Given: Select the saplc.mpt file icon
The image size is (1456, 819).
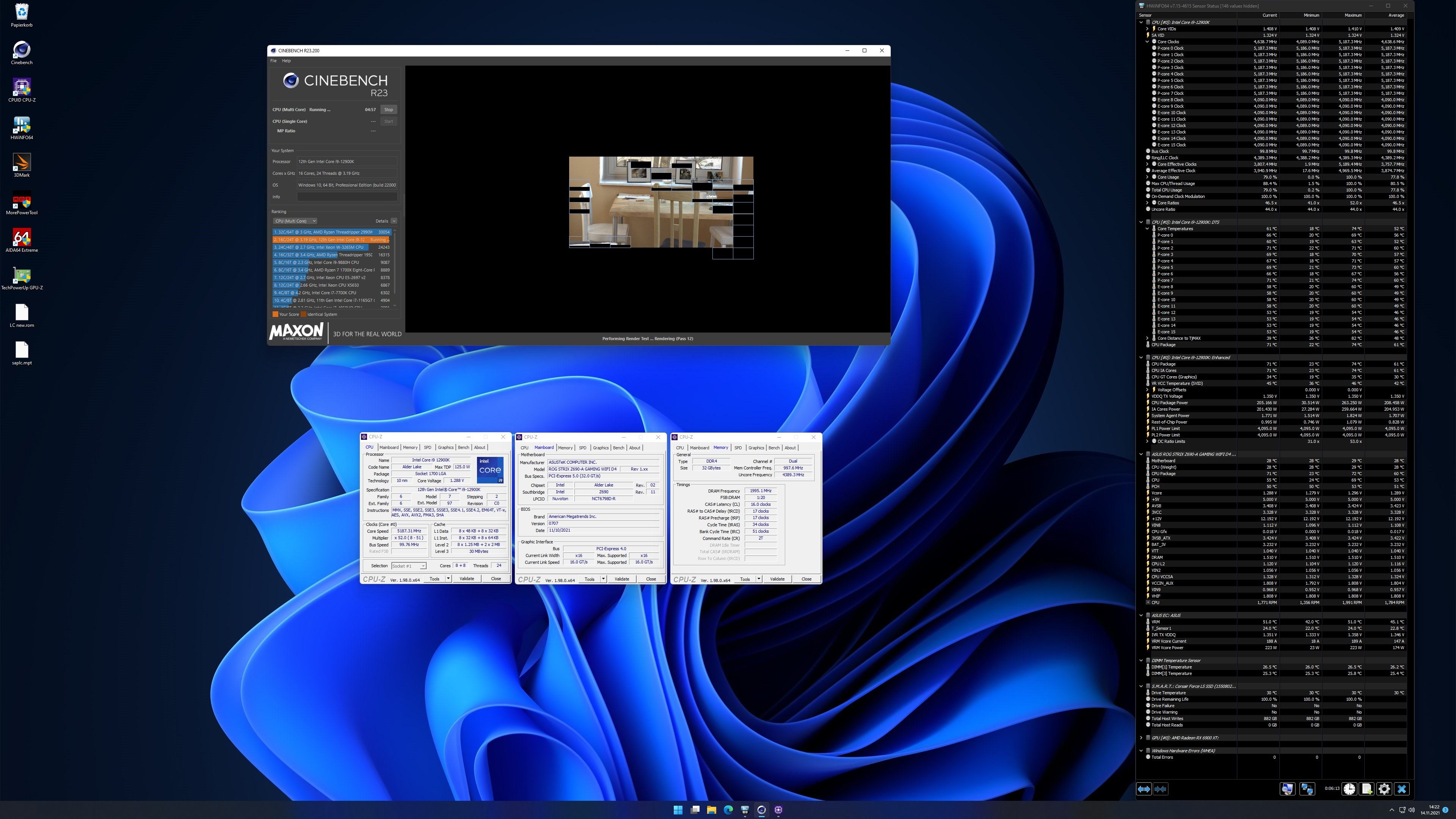Looking at the screenshot, I should click(x=22, y=353).
